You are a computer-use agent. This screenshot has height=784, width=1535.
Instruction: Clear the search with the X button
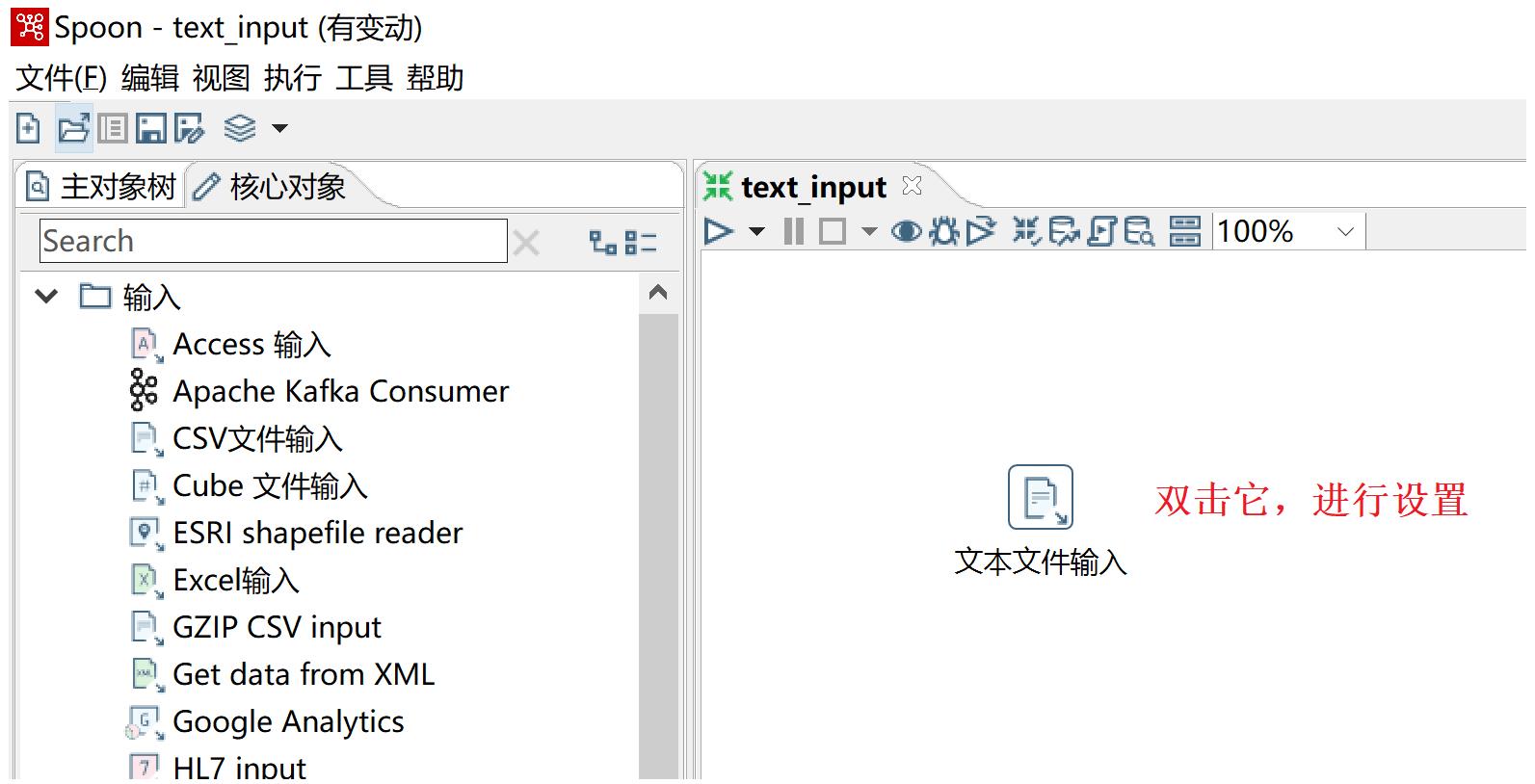pyautogui.click(x=526, y=243)
